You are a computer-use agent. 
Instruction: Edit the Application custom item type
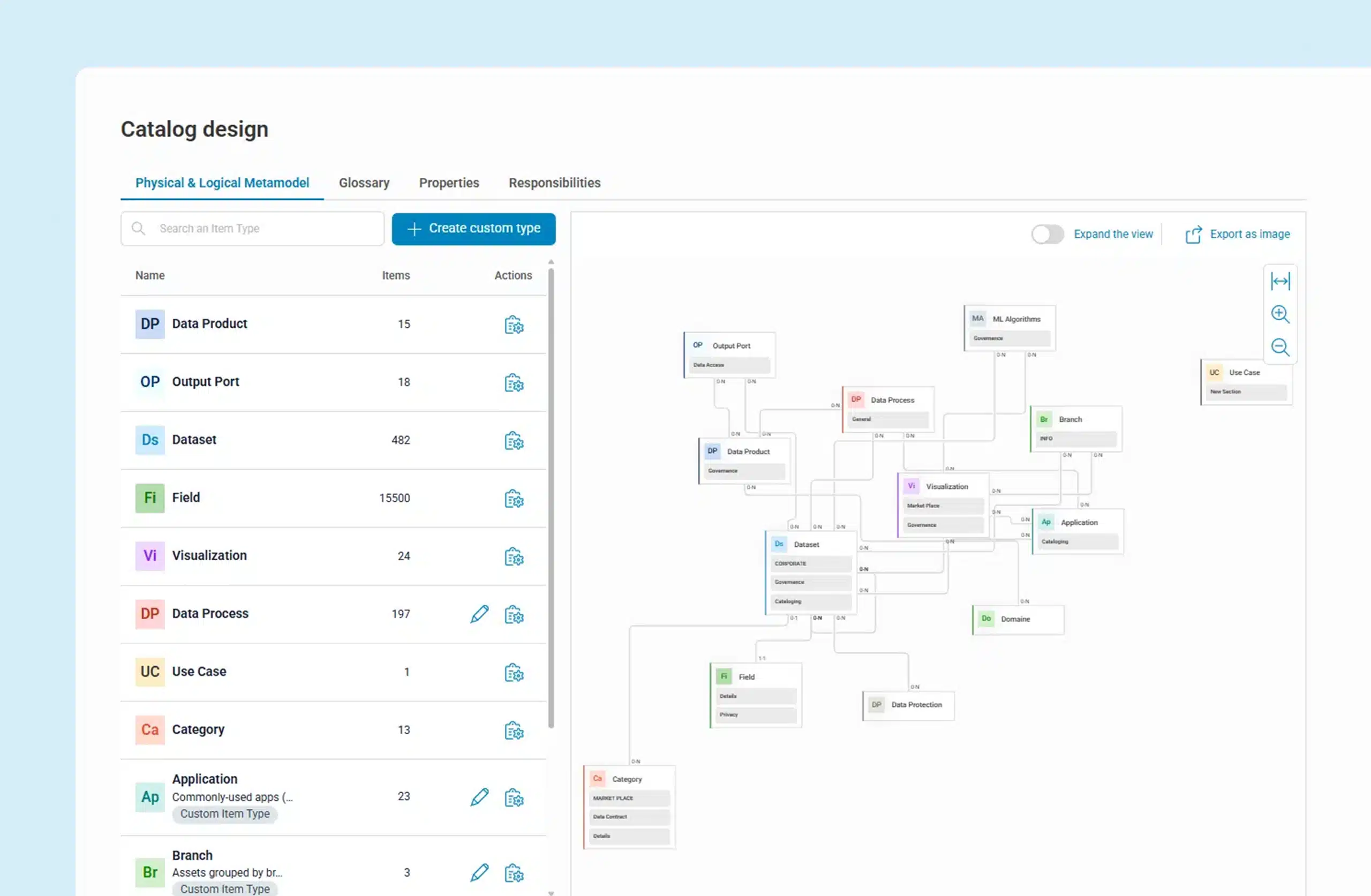(479, 797)
